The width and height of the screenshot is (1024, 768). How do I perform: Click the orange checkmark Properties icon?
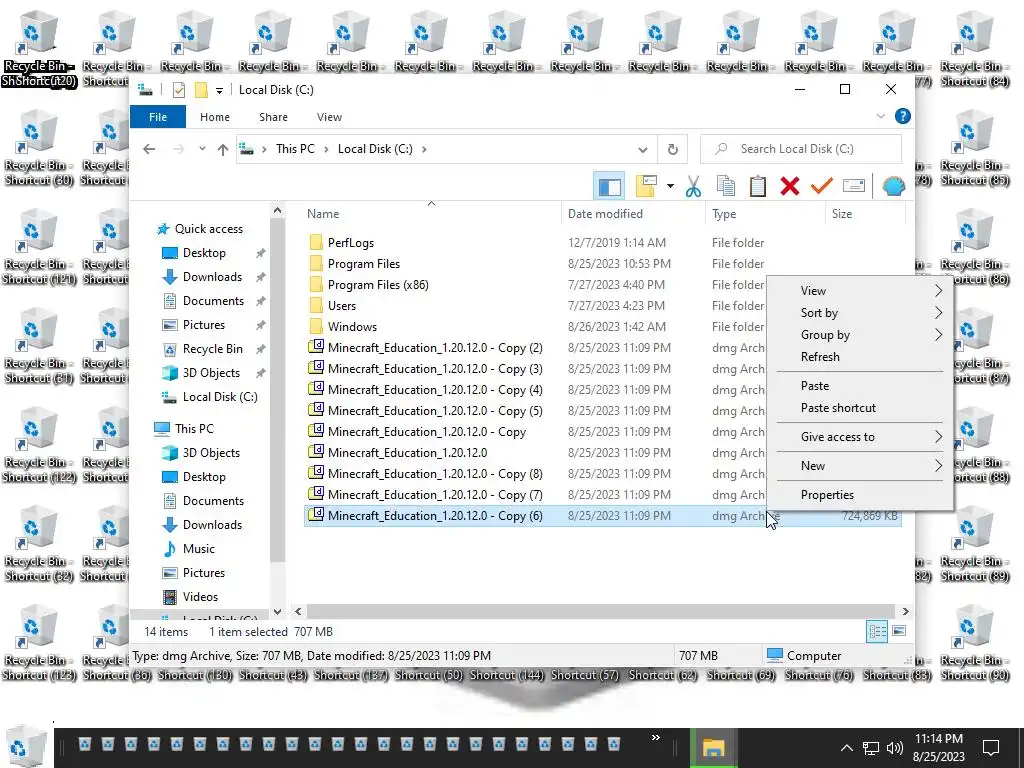point(822,187)
